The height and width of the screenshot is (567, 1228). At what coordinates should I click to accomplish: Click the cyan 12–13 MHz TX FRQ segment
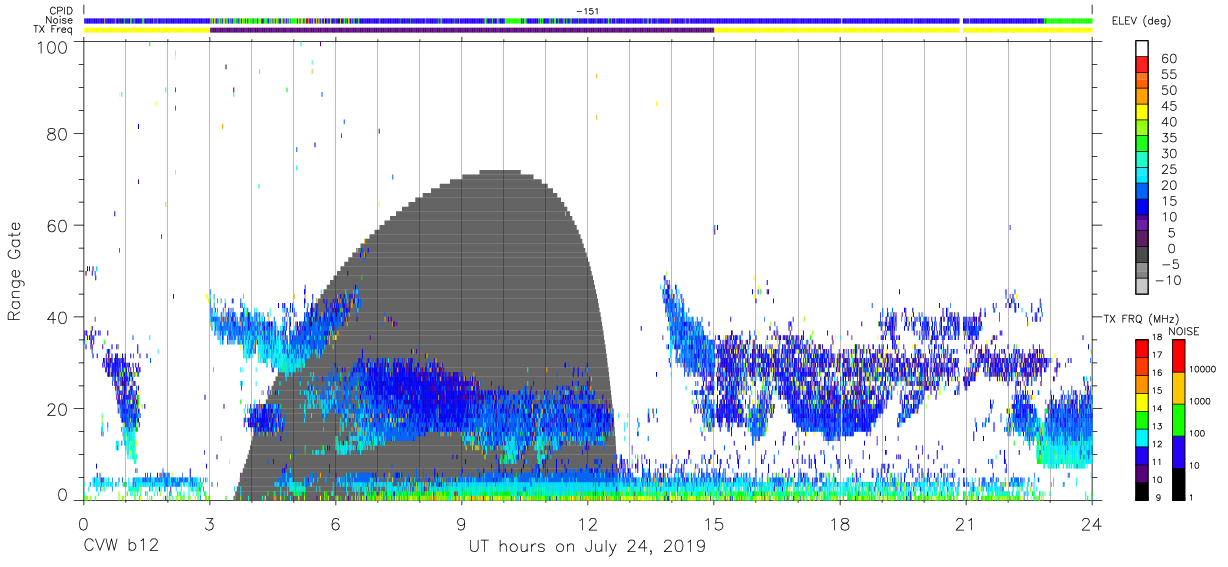coord(1142,437)
